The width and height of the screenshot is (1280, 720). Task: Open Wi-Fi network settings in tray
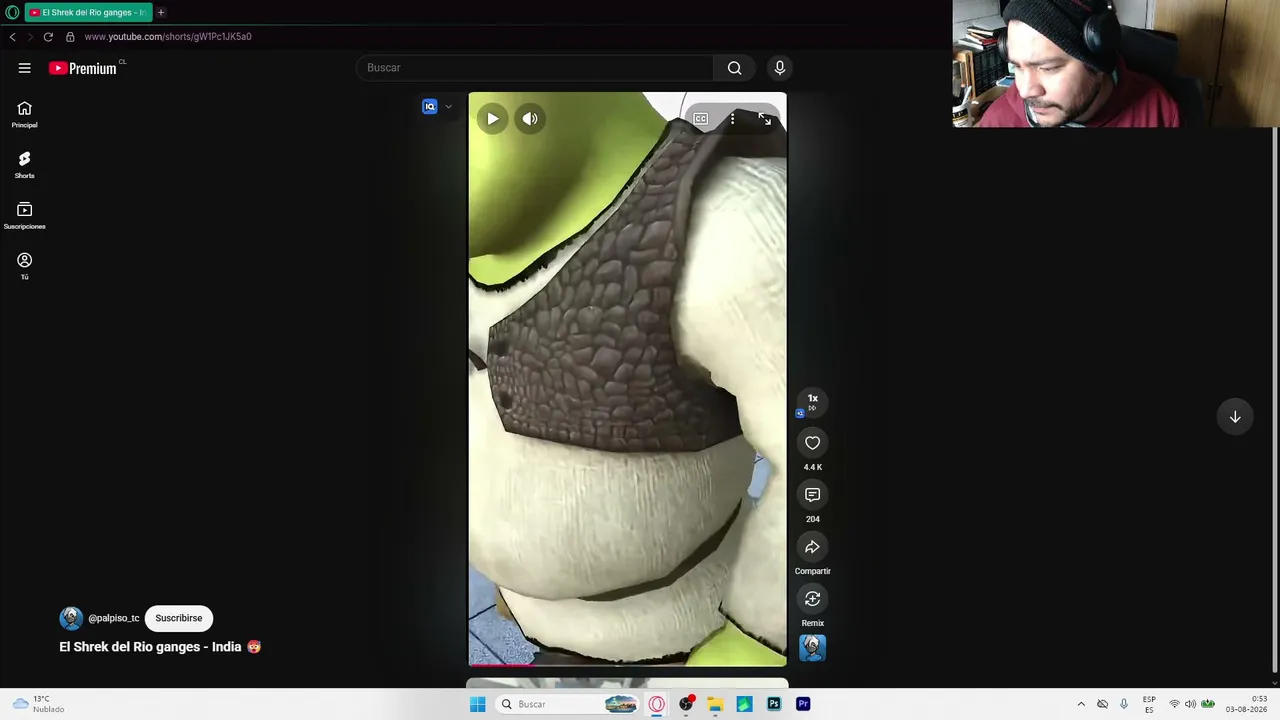click(x=1174, y=704)
